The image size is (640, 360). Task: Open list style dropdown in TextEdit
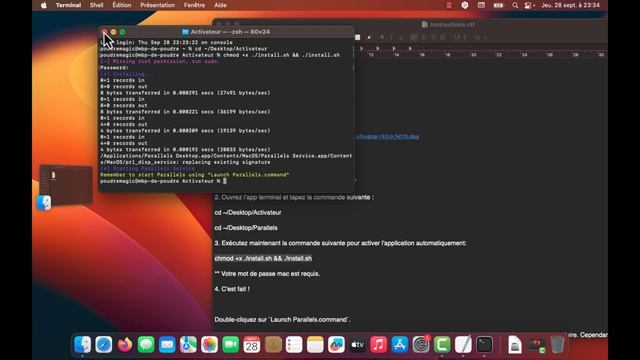480,37
